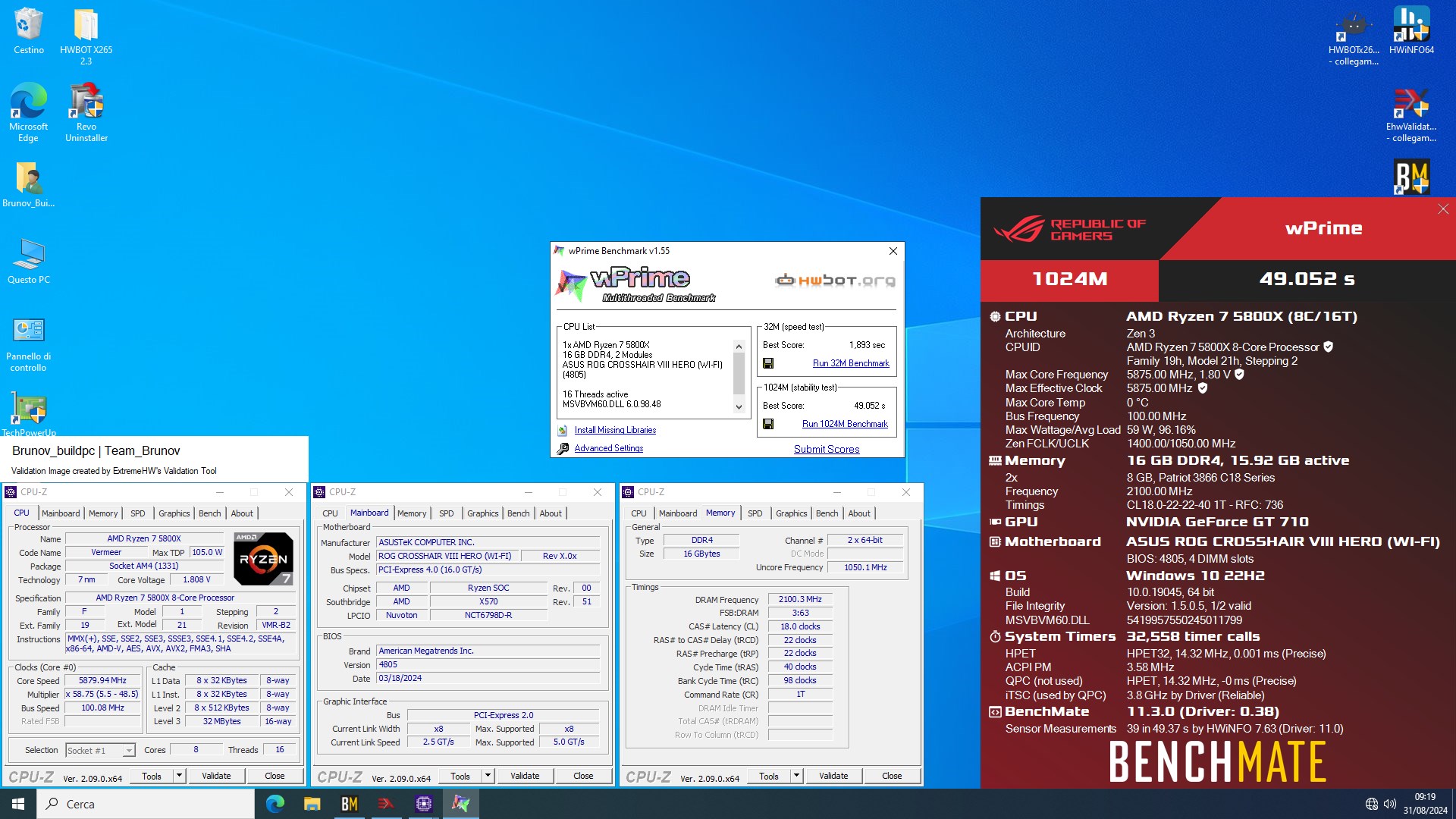The width and height of the screenshot is (1456, 819).
Task: Switch to wPrime taskbar icon
Action: (460, 804)
